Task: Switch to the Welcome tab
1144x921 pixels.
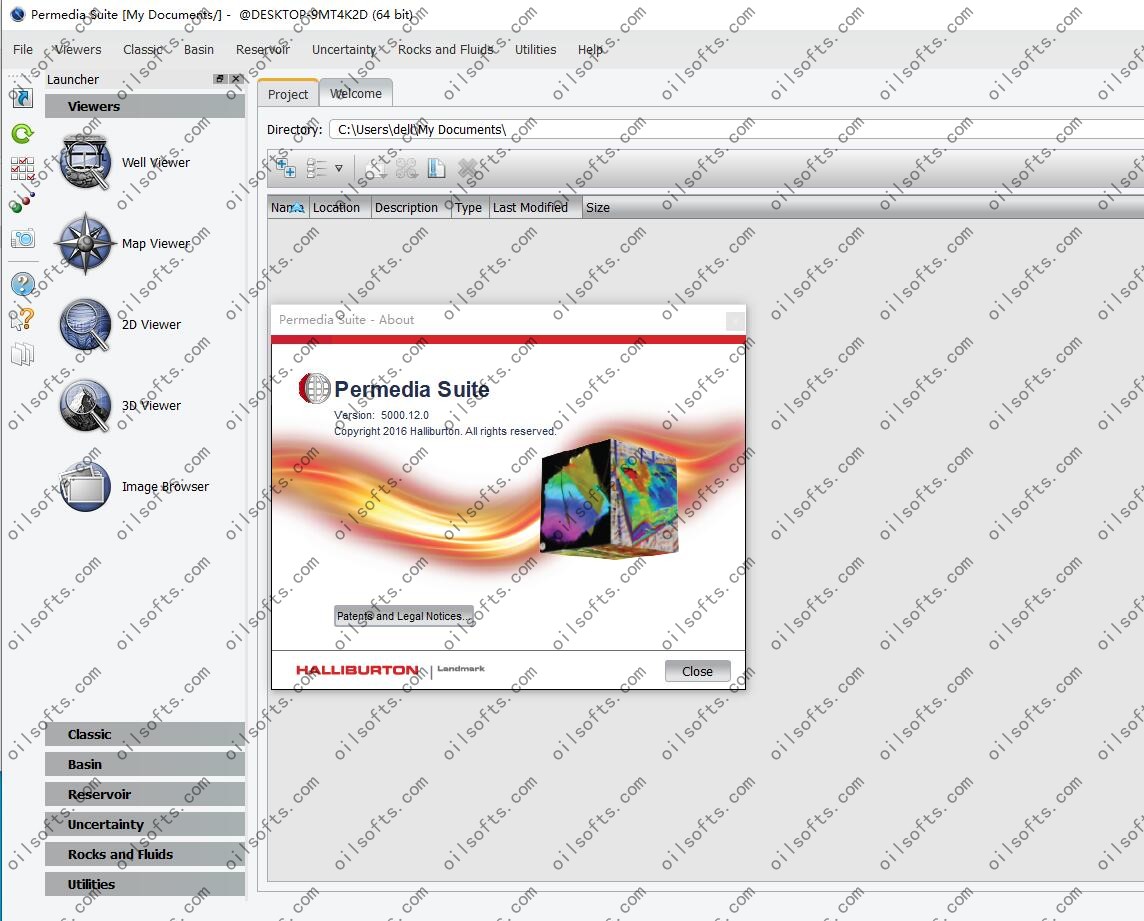Action: click(x=355, y=93)
